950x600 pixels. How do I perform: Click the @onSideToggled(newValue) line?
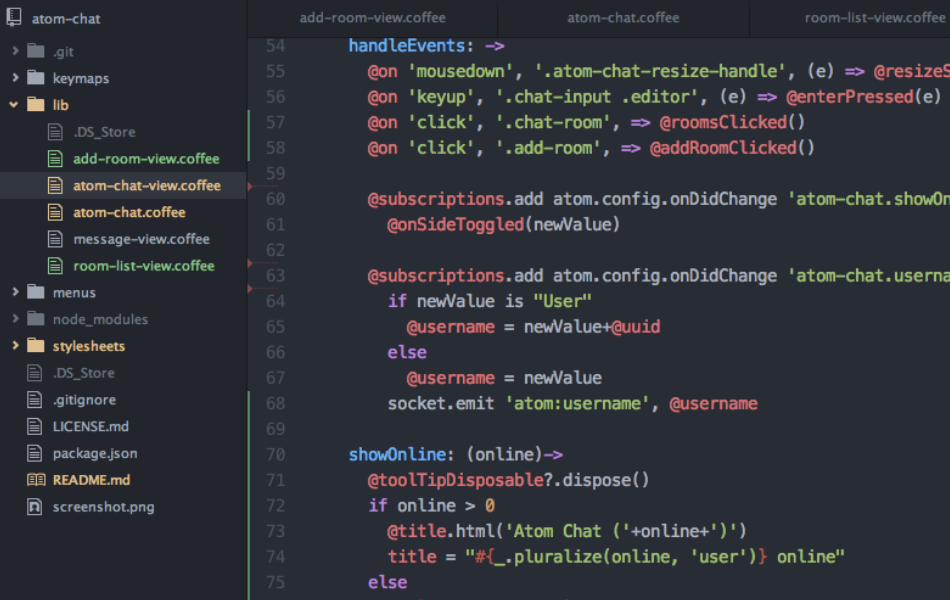pyautogui.click(x=503, y=224)
